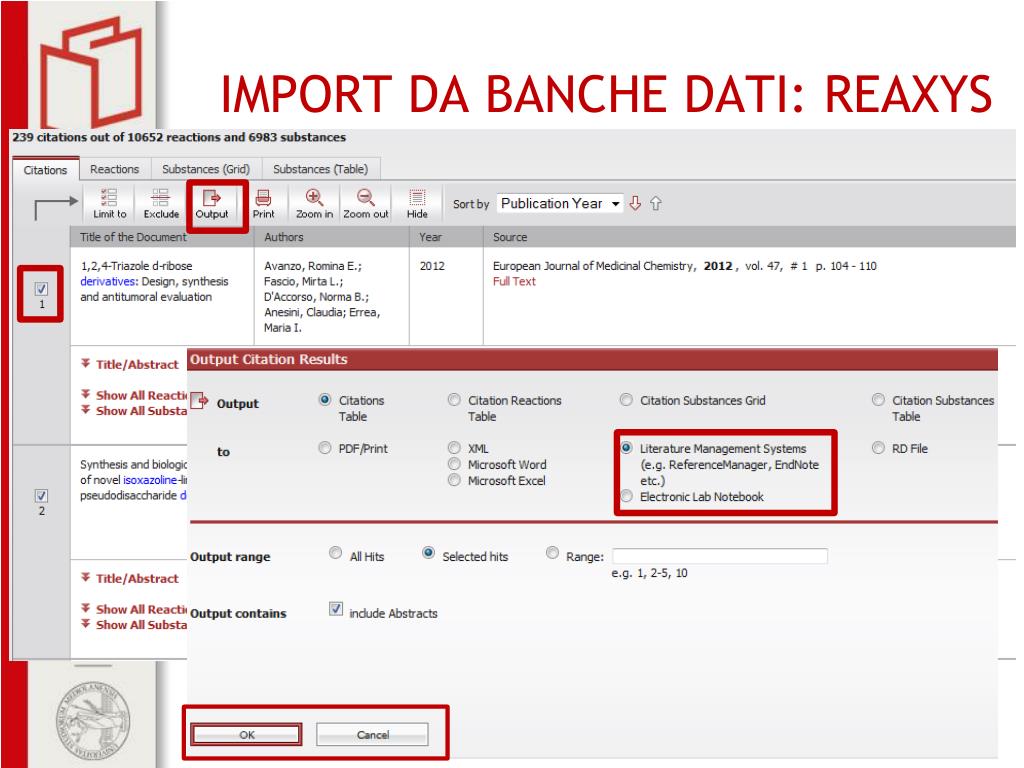The width and height of the screenshot is (1024, 768).
Task: Zoom out of the results
Action: click(366, 204)
